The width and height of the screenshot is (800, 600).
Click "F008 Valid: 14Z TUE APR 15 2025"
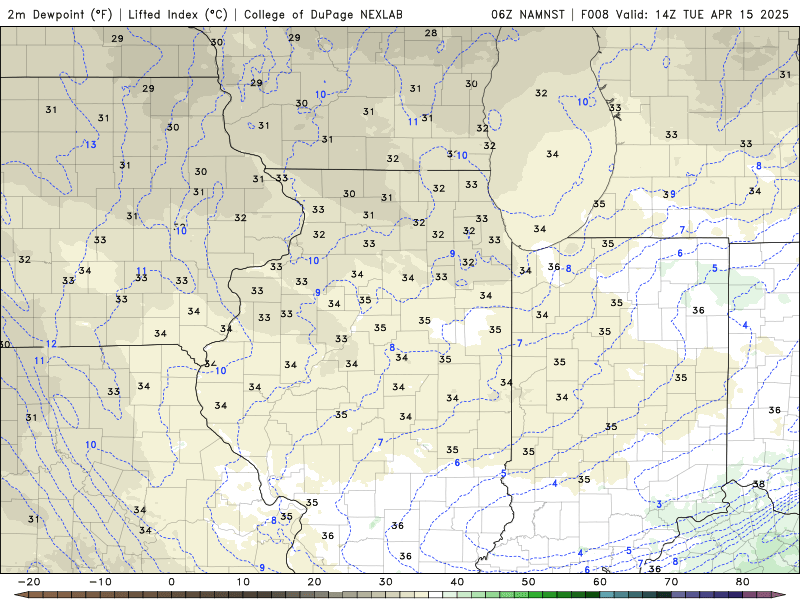tap(685, 14)
